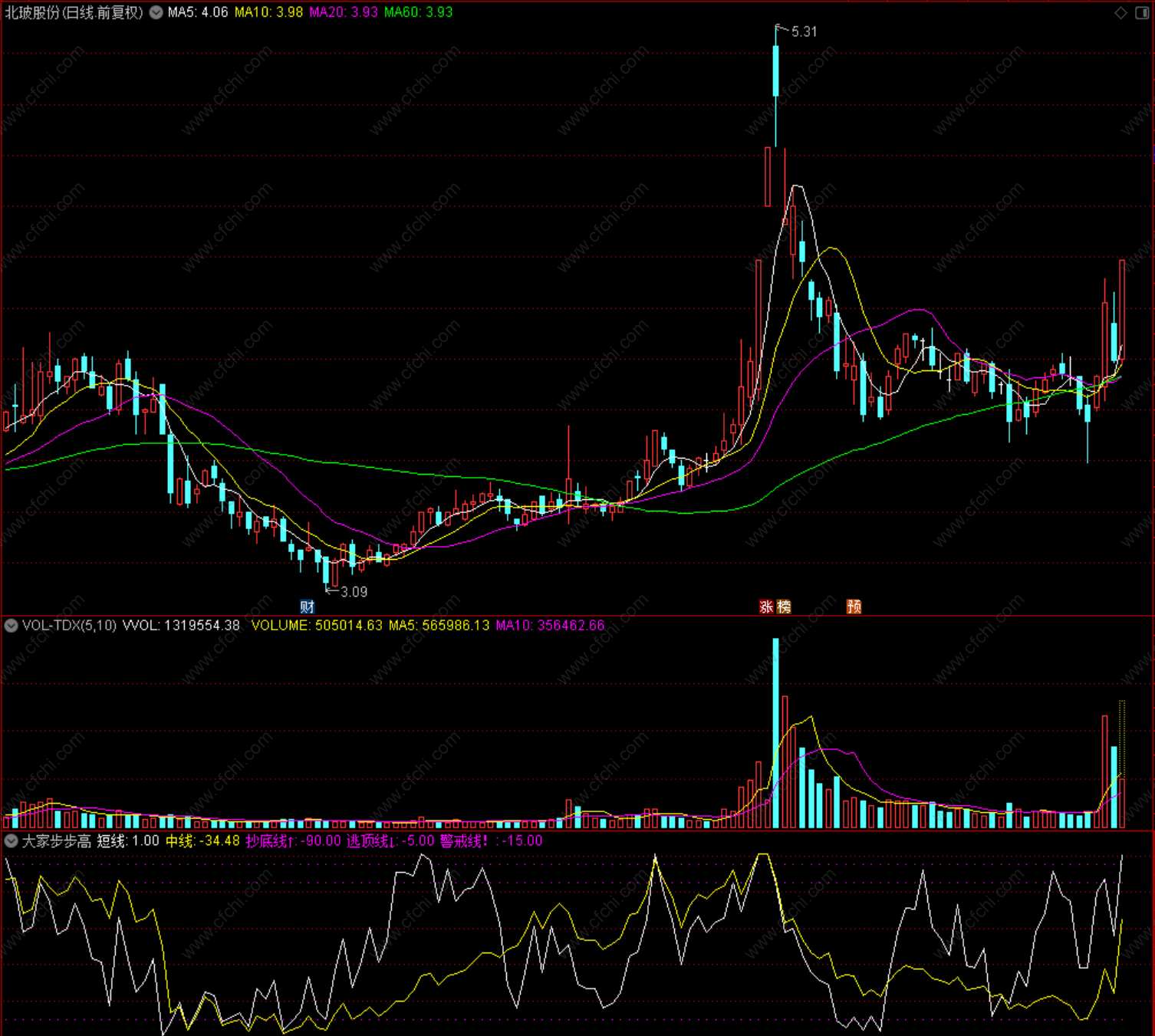
Task: Open the dropdown beside 北玻股份 title
Action: 156,12
